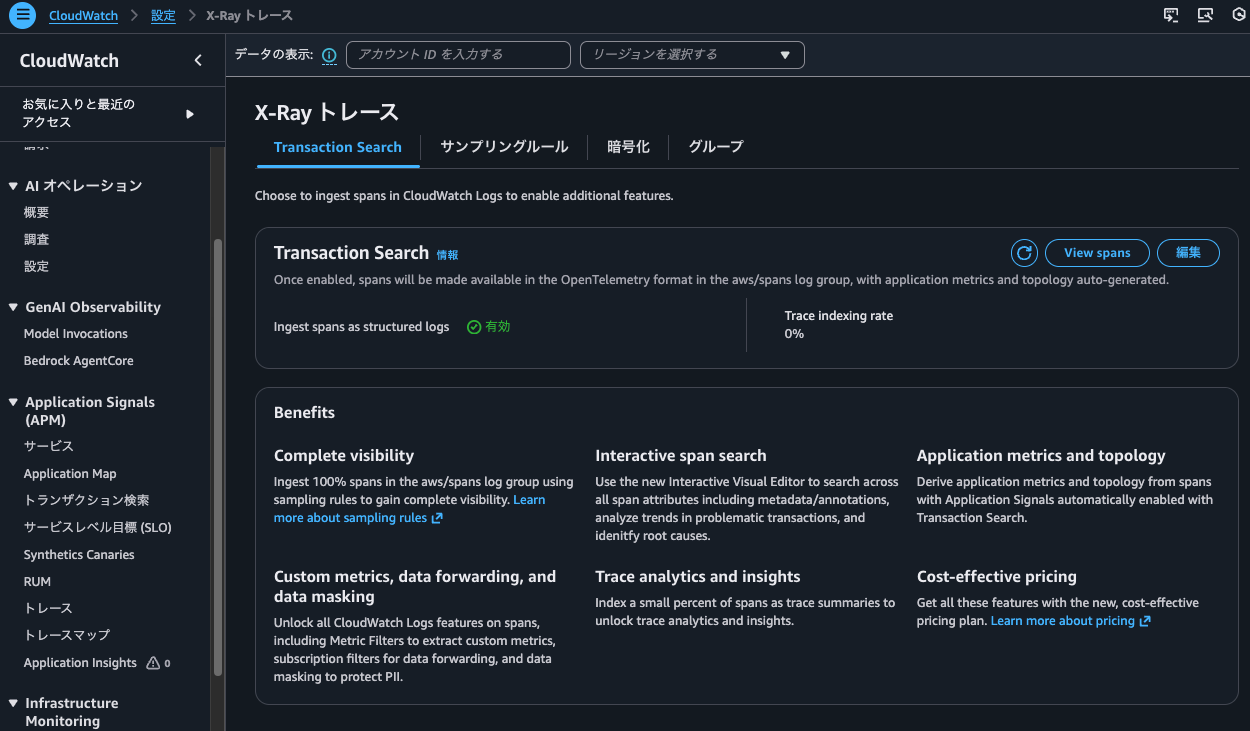
Task: Click the 情報 info icon next to データの表示
Action: (329, 55)
